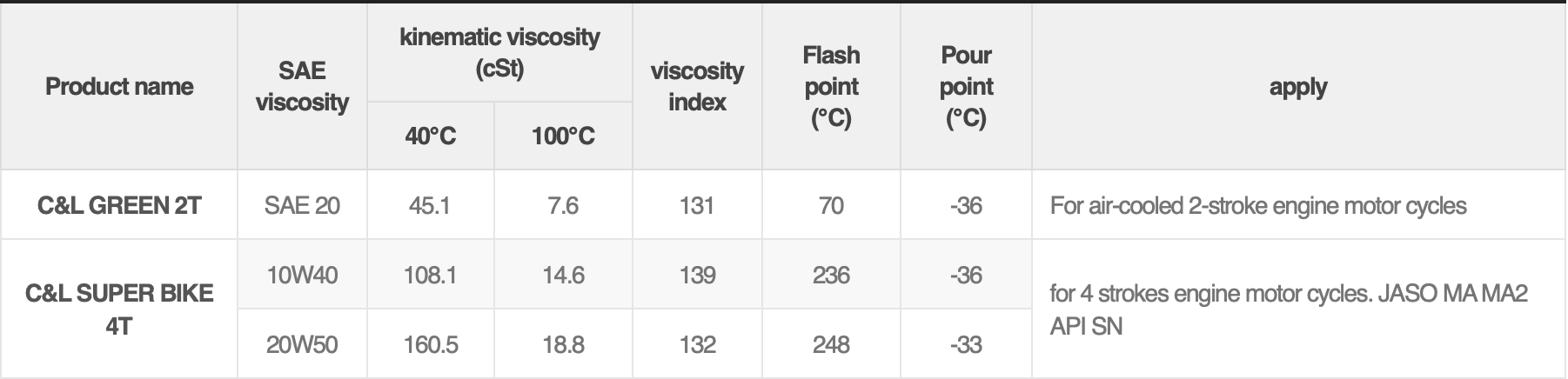Select the pour point value -33
The image size is (1568, 379).
click(x=966, y=345)
